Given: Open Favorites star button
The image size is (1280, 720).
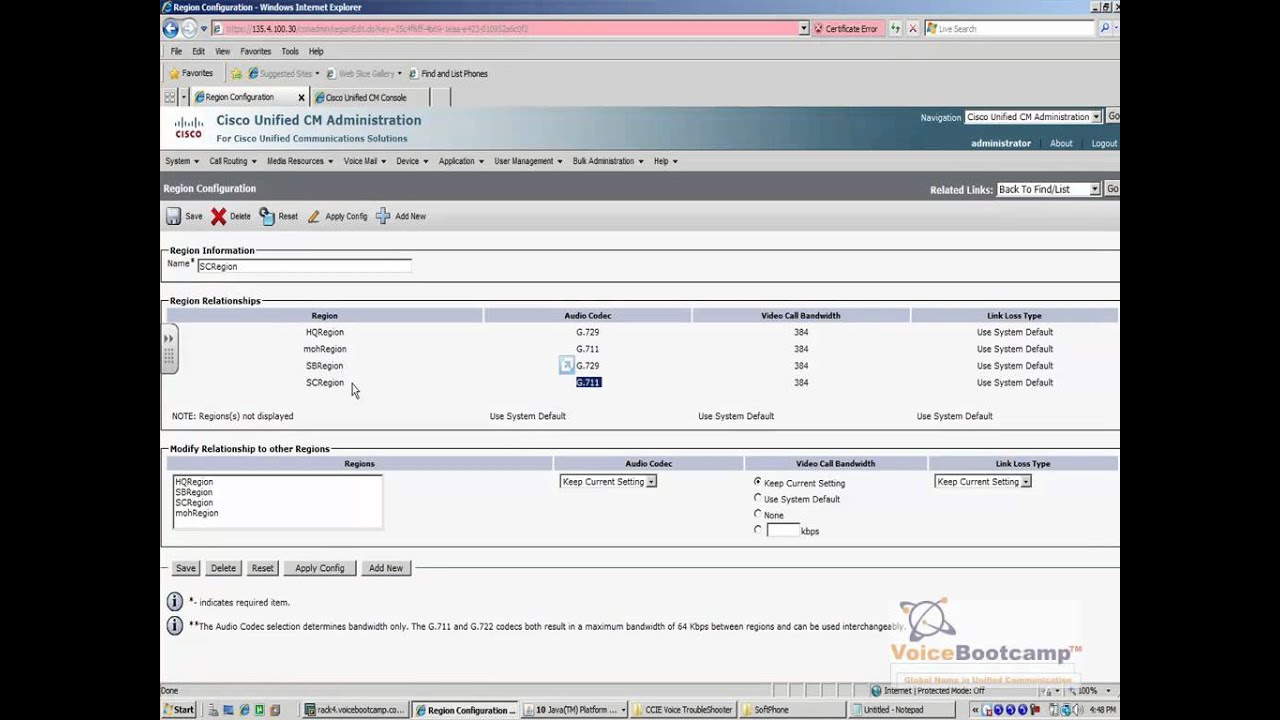Looking at the screenshot, I should coord(190,73).
